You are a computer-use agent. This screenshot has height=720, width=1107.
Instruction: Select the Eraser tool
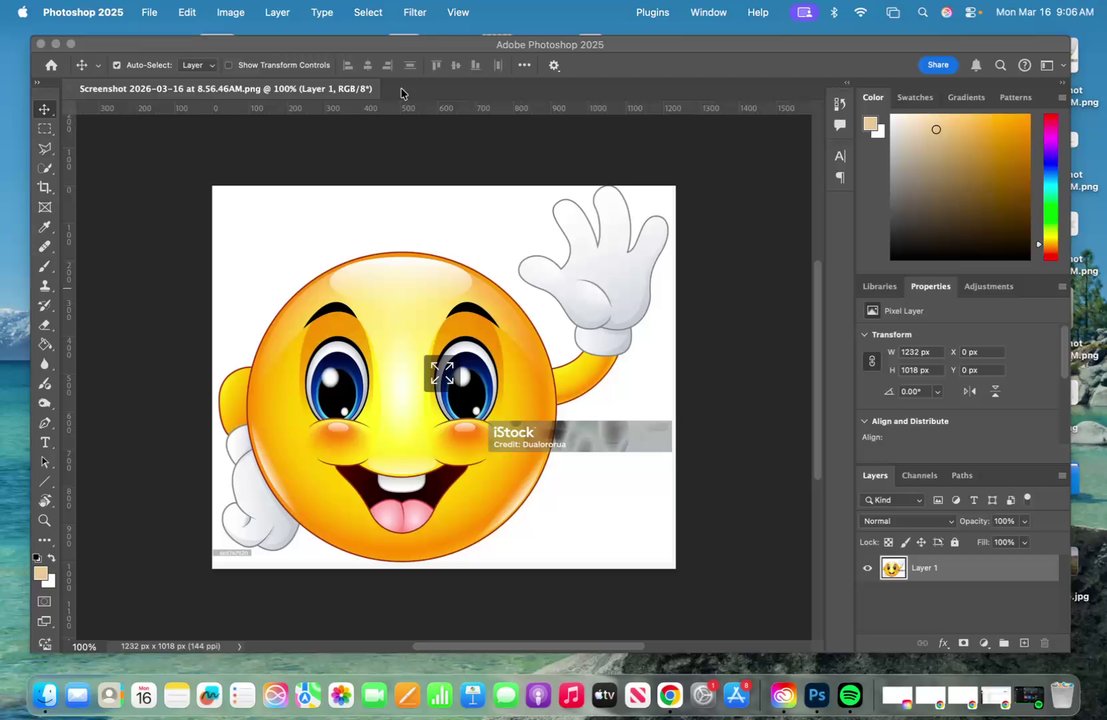[x=45, y=325]
